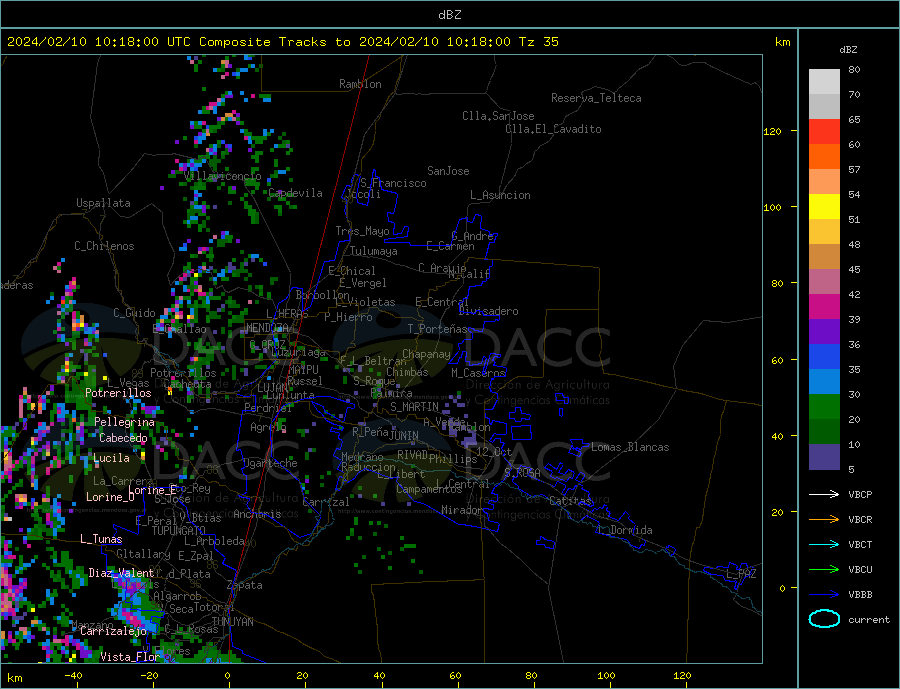Screen dimensions: 900x689
Task: Click the Reserva_Telteca label
Action: (596, 98)
